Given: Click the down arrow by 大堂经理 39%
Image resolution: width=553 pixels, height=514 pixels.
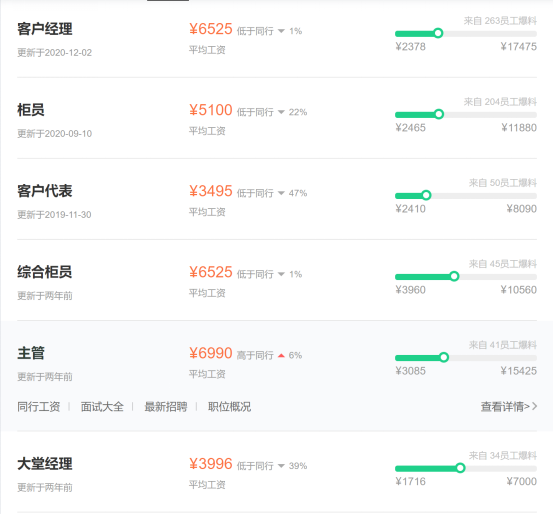Looking at the screenshot, I should tap(281, 466).
